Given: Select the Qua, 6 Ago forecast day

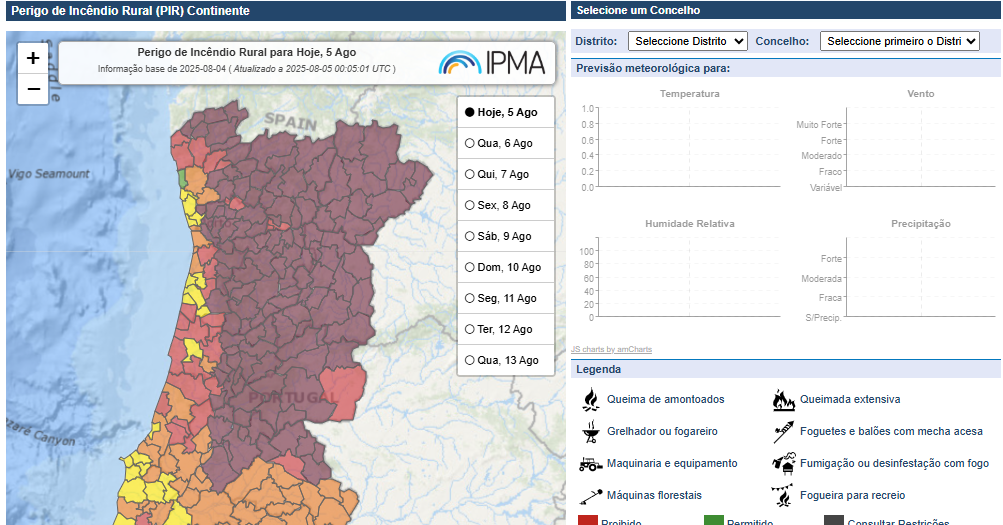Looking at the screenshot, I should click(x=470, y=144).
